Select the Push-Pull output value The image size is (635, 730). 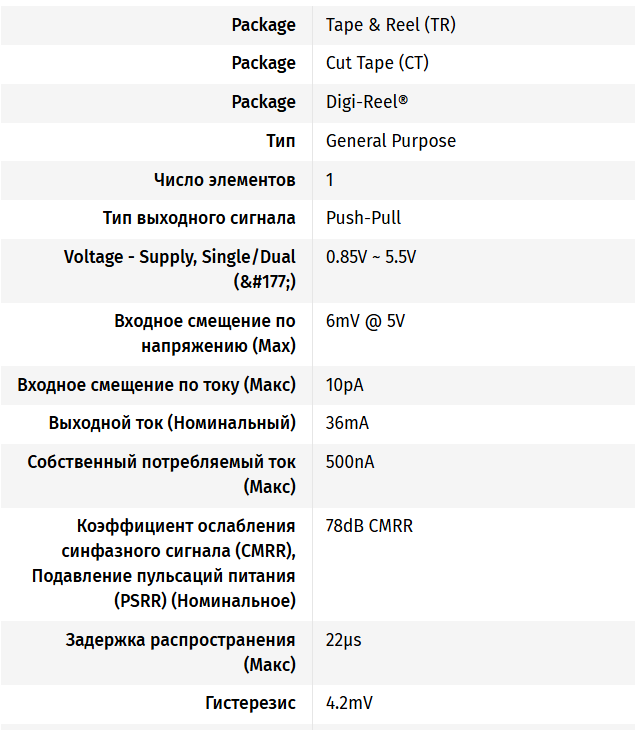tap(363, 218)
